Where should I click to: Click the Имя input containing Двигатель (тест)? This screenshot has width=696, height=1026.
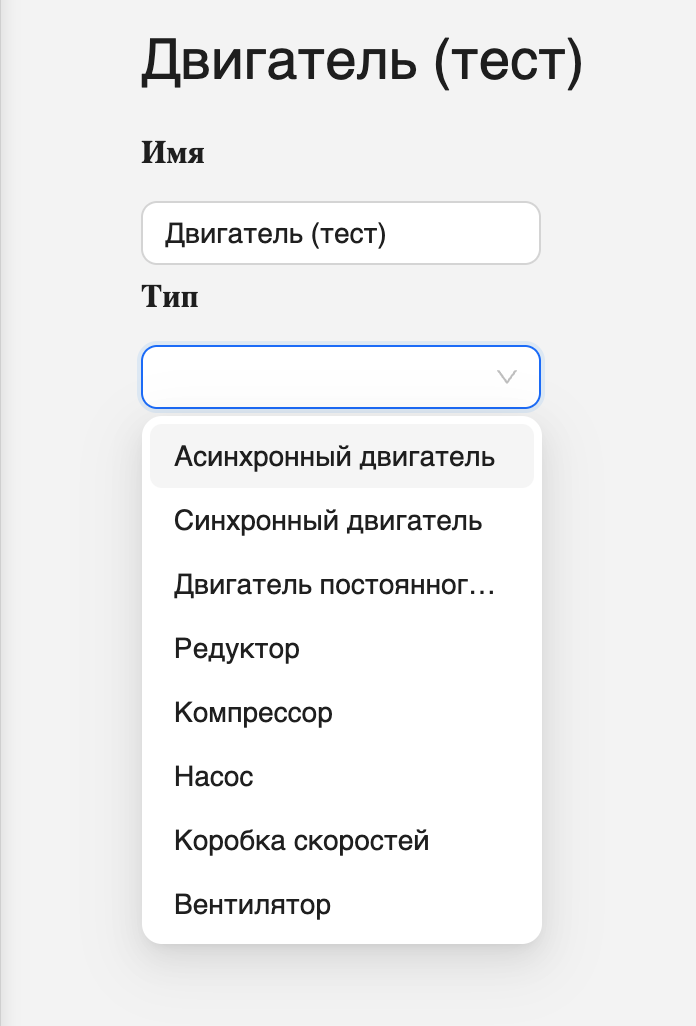pyautogui.click(x=340, y=232)
